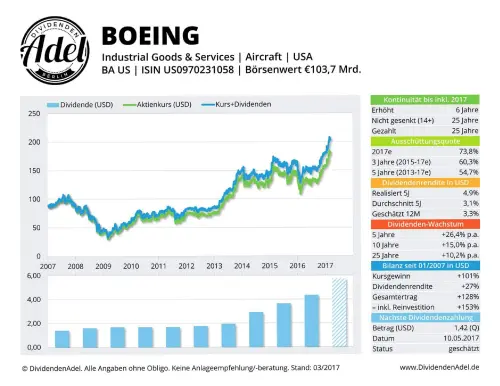The image size is (500, 386).
Task: Click the 'Dividendenrendite' +27% row
Action: (x=425, y=286)
